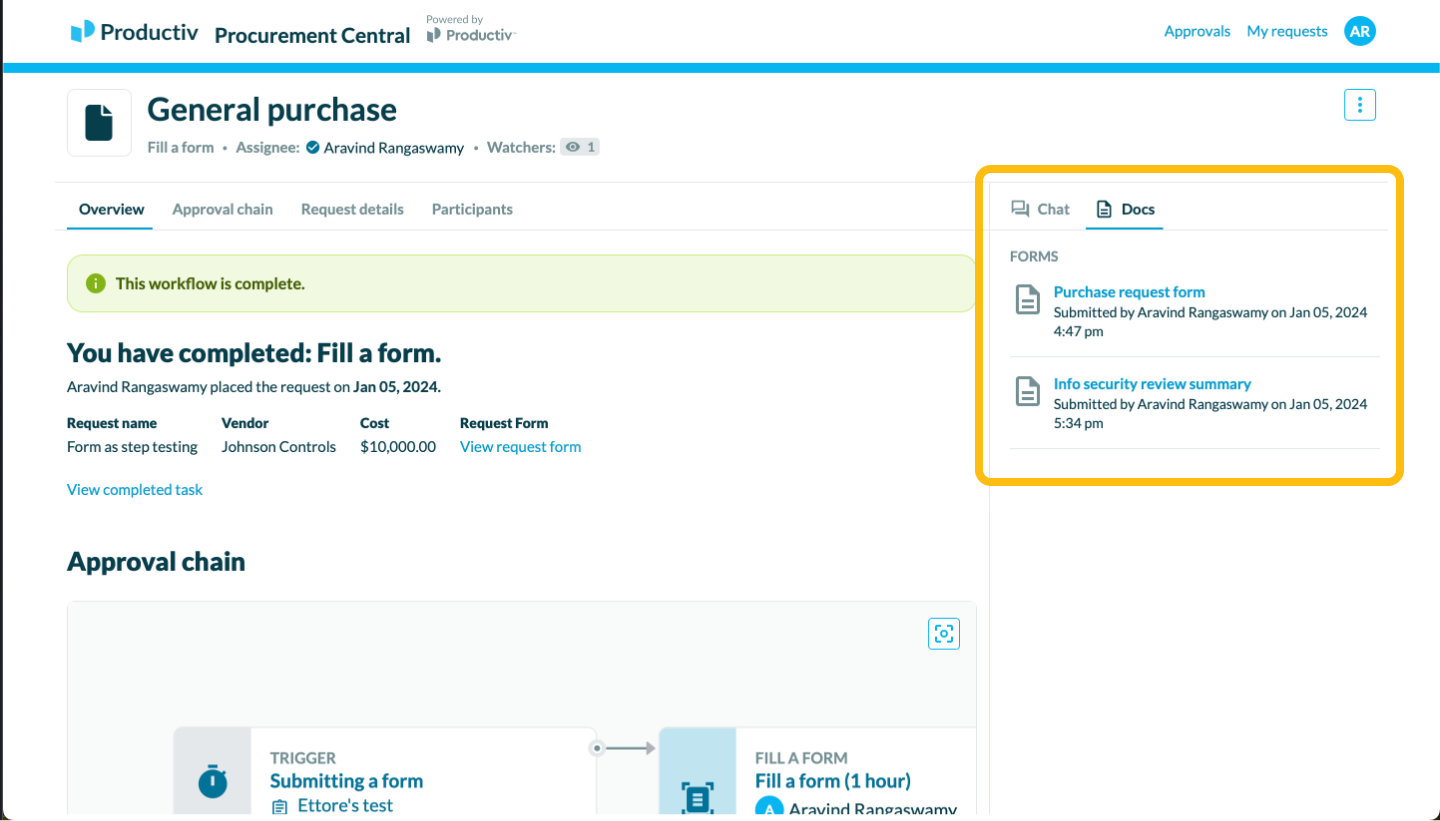Click the Purchase request form document icon

(x=1028, y=300)
